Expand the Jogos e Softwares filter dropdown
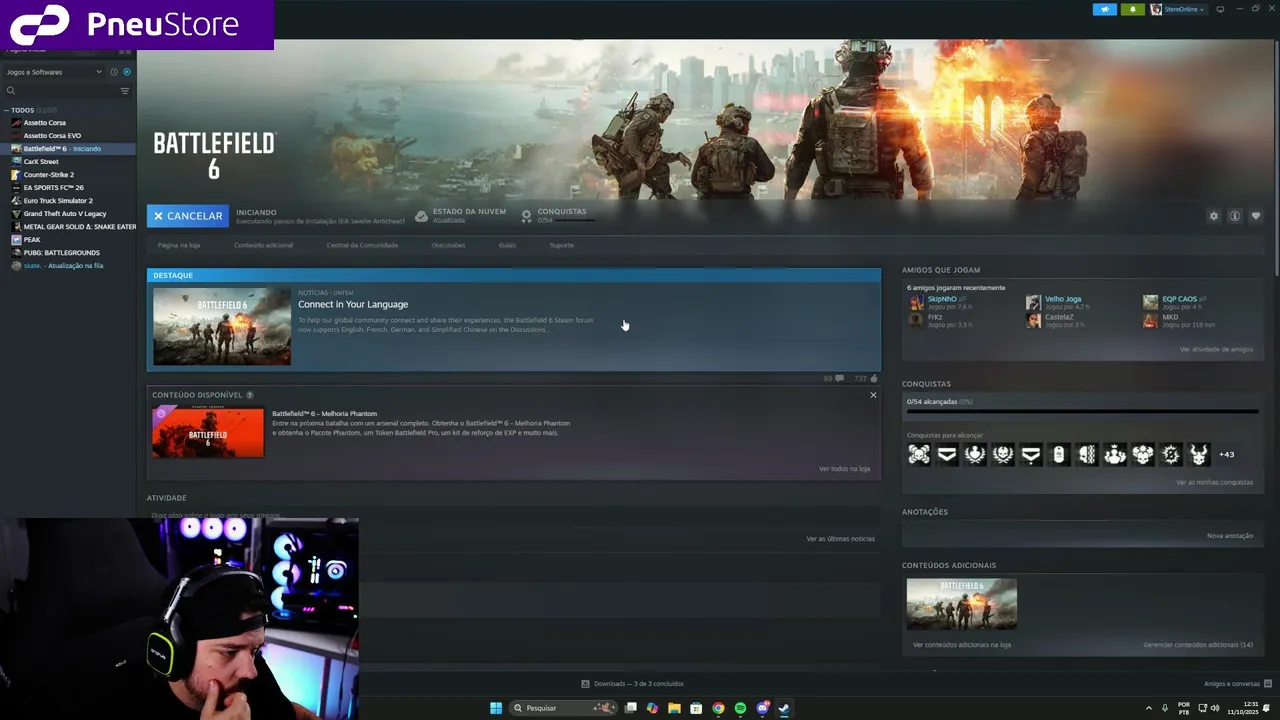The width and height of the screenshot is (1280, 720). pos(53,72)
